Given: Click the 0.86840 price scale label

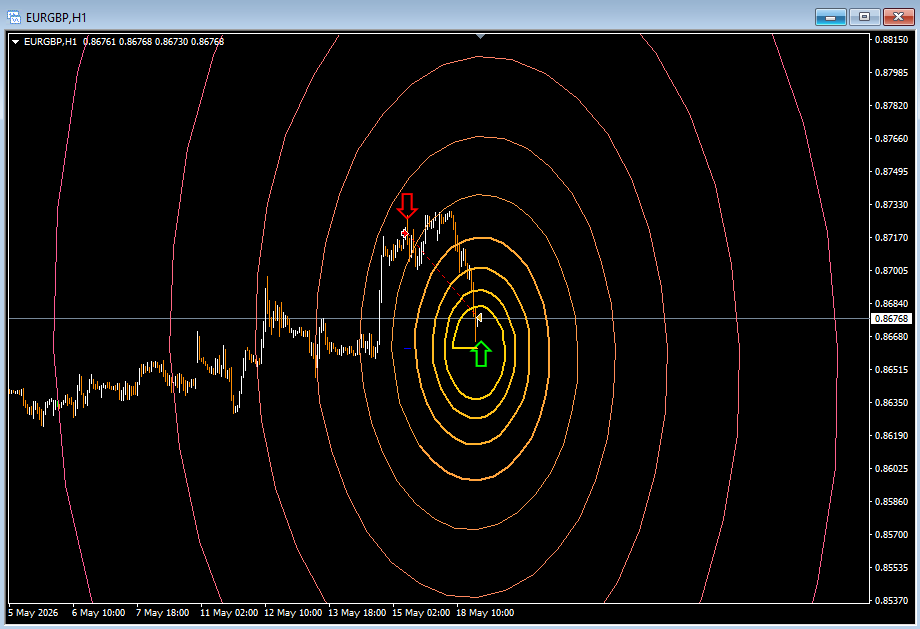Looking at the screenshot, I should [x=891, y=304].
